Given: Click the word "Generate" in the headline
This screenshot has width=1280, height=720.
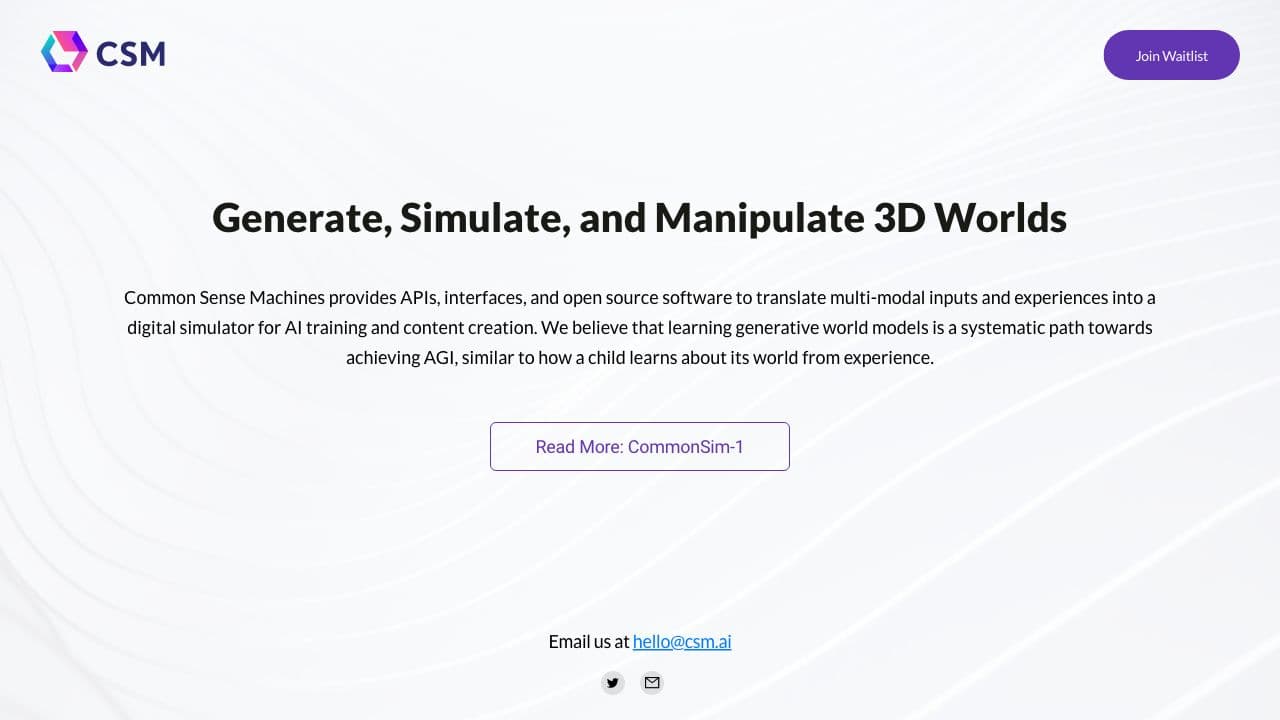Looking at the screenshot, I should [x=301, y=218].
